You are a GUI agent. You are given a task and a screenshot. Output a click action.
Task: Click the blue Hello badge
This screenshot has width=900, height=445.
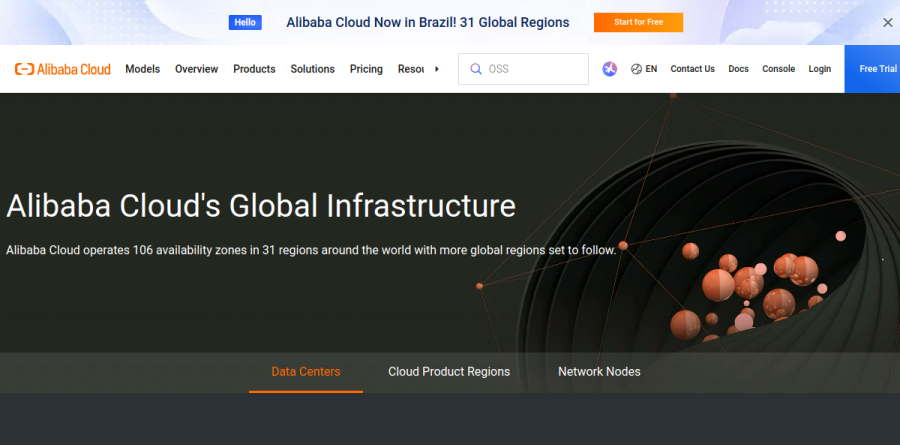tap(245, 22)
